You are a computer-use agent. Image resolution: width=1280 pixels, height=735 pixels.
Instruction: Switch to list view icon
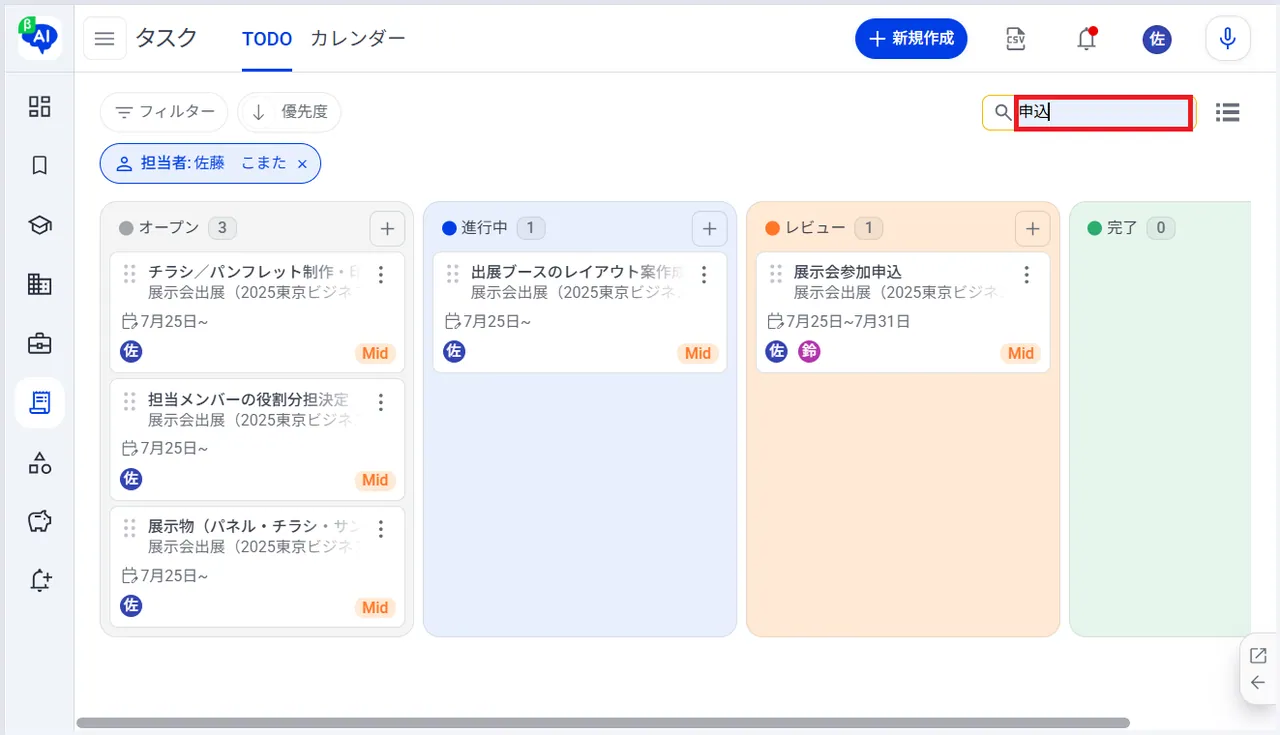[x=1228, y=113]
